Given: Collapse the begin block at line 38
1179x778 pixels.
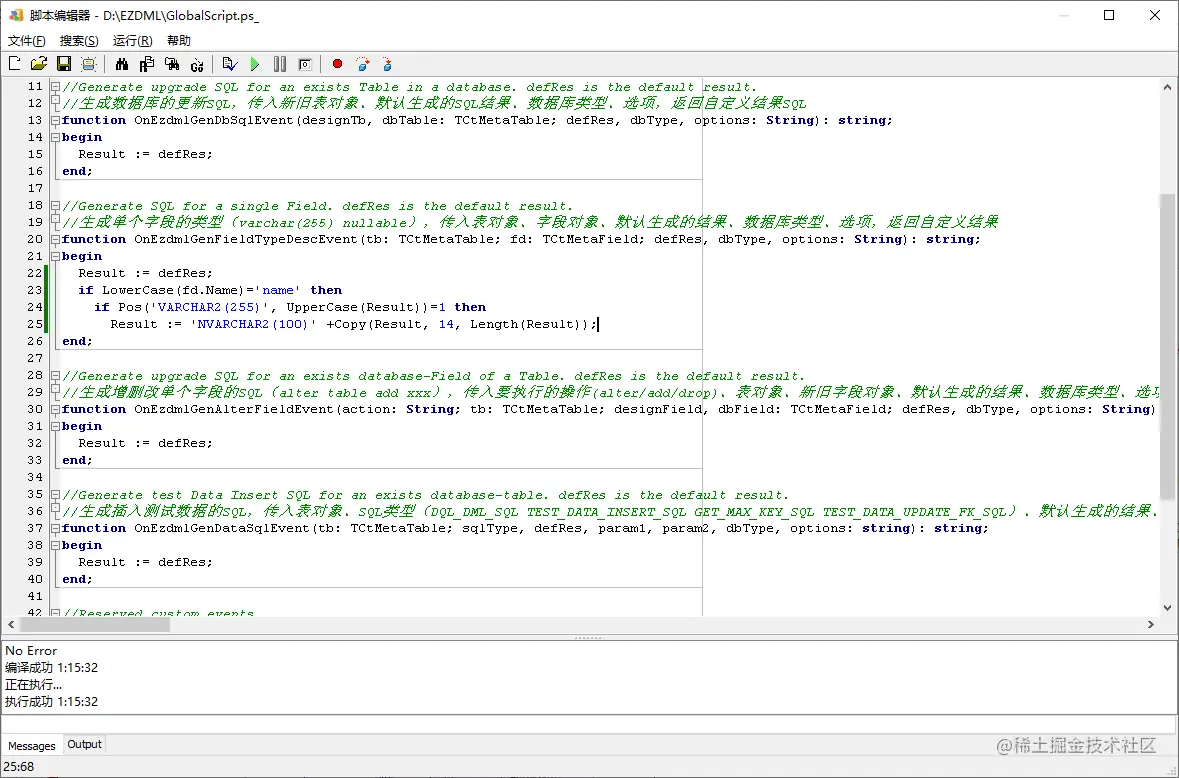Looking at the screenshot, I should click(x=55, y=545).
